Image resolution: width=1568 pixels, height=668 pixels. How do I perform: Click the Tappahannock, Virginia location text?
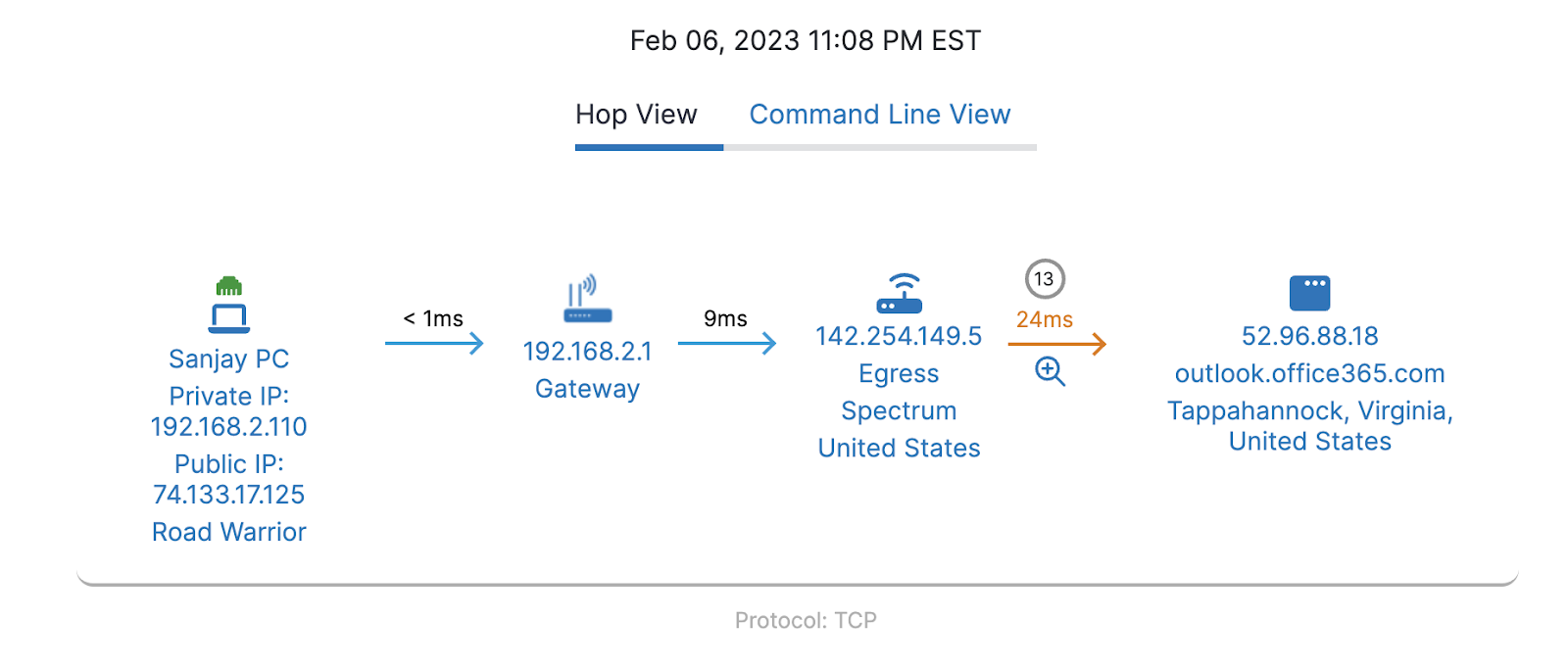pyautogui.click(x=1309, y=411)
